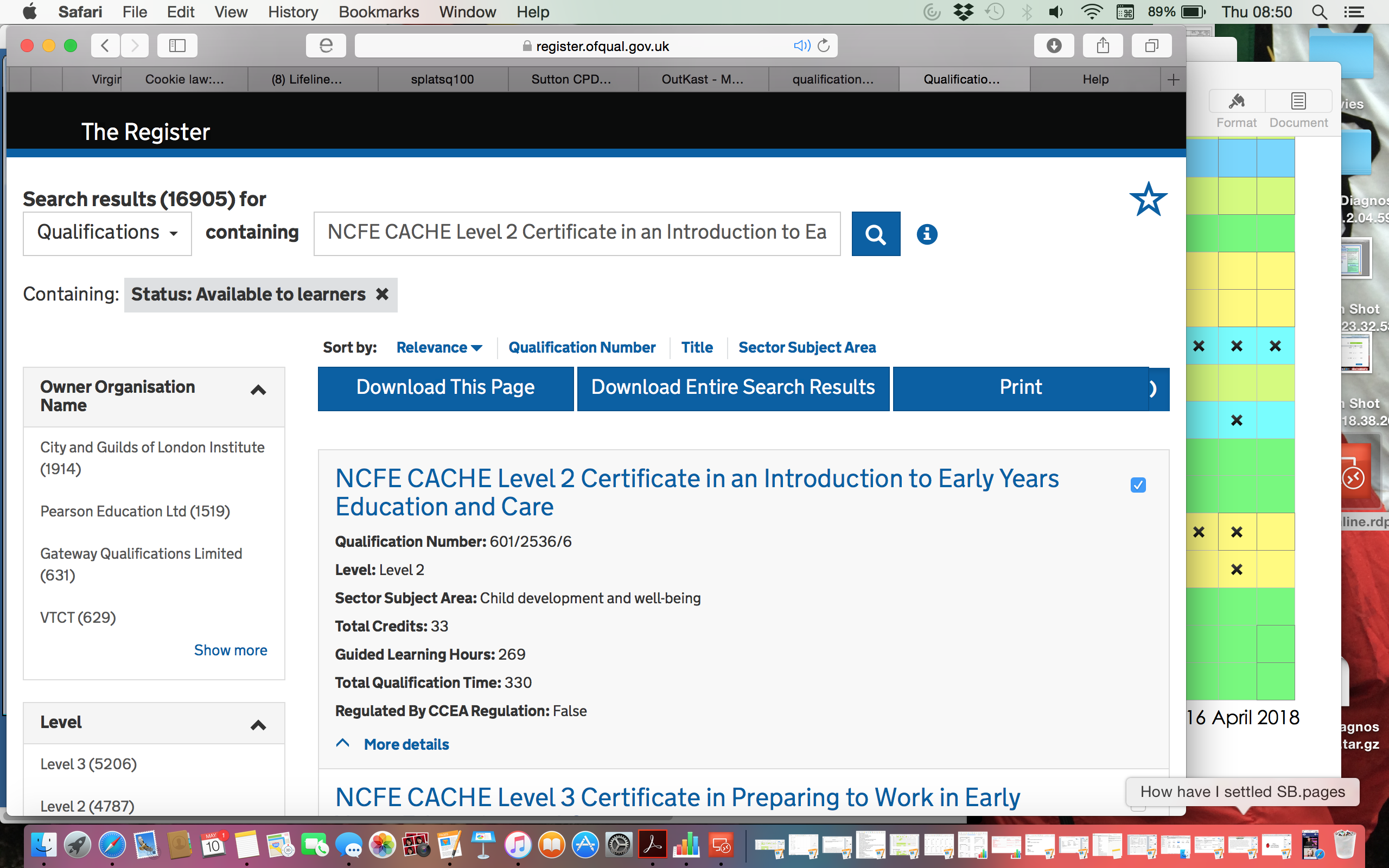Open Messages from the Dock
The width and height of the screenshot is (1389, 868).
point(348,845)
